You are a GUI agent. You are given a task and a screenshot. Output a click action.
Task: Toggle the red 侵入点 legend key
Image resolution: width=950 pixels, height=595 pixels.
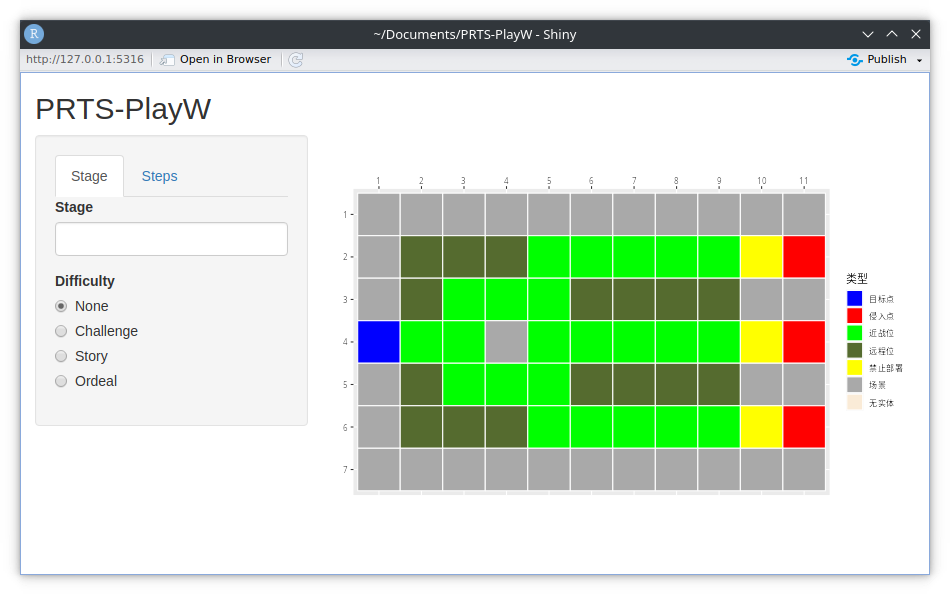pos(852,315)
